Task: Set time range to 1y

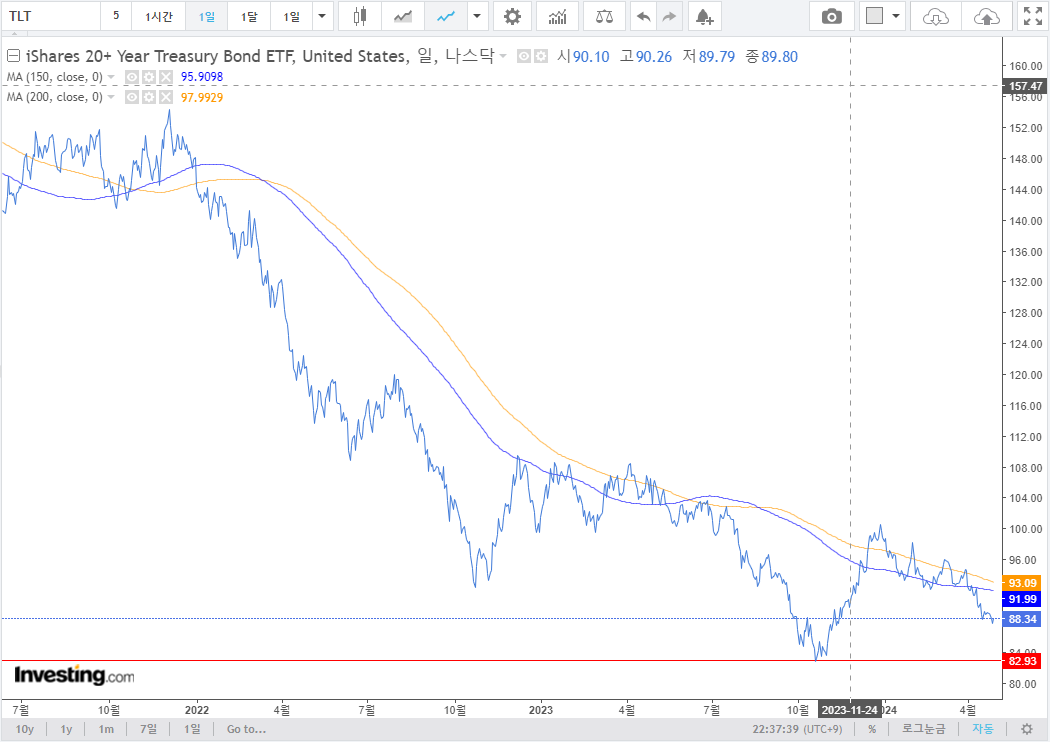Action: click(66, 729)
